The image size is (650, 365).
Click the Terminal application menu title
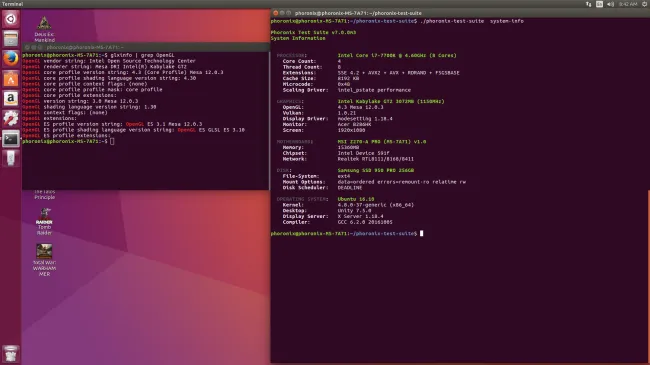click(x=12, y=4)
